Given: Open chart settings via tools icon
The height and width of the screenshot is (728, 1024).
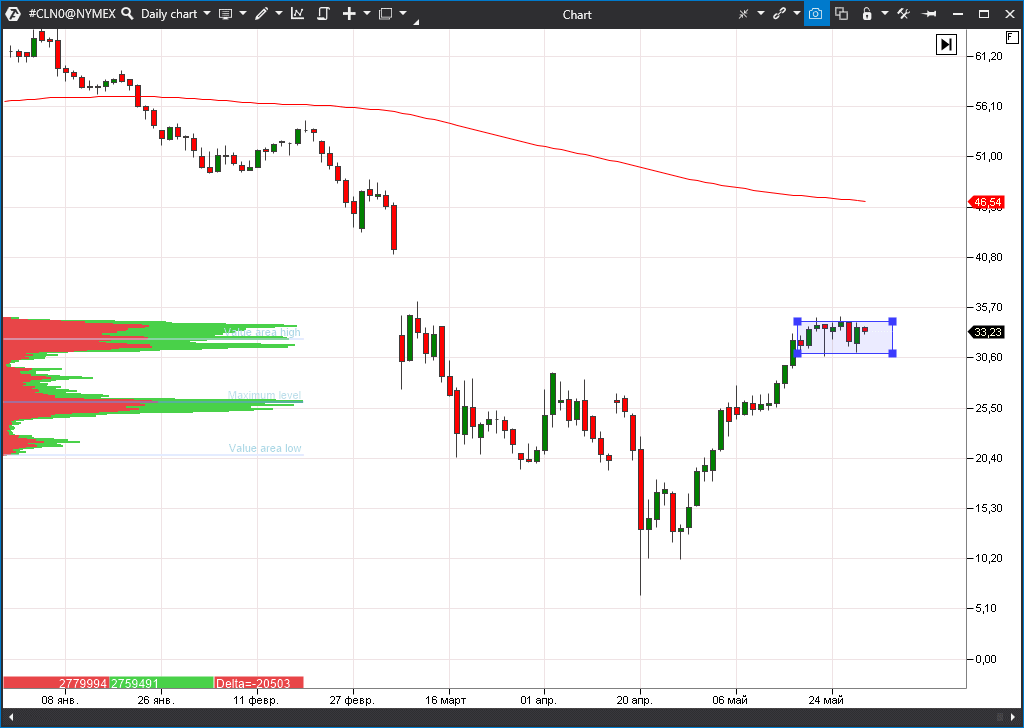Looking at the screenshot, I should [903, 14].
